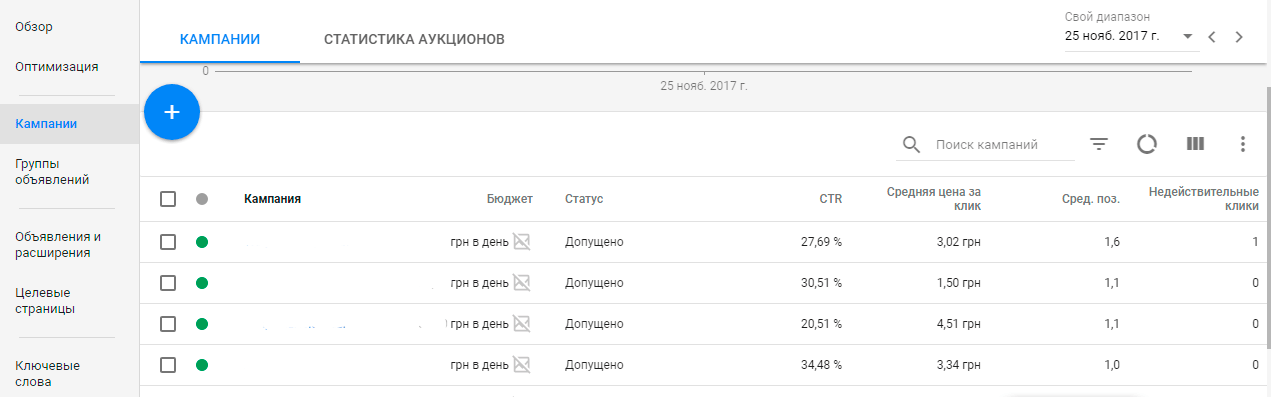Image resolution: width=1271 pixels, height=397 pixels.
Task: Open Группы объявлений sidebar link
Action: (53, 171)
